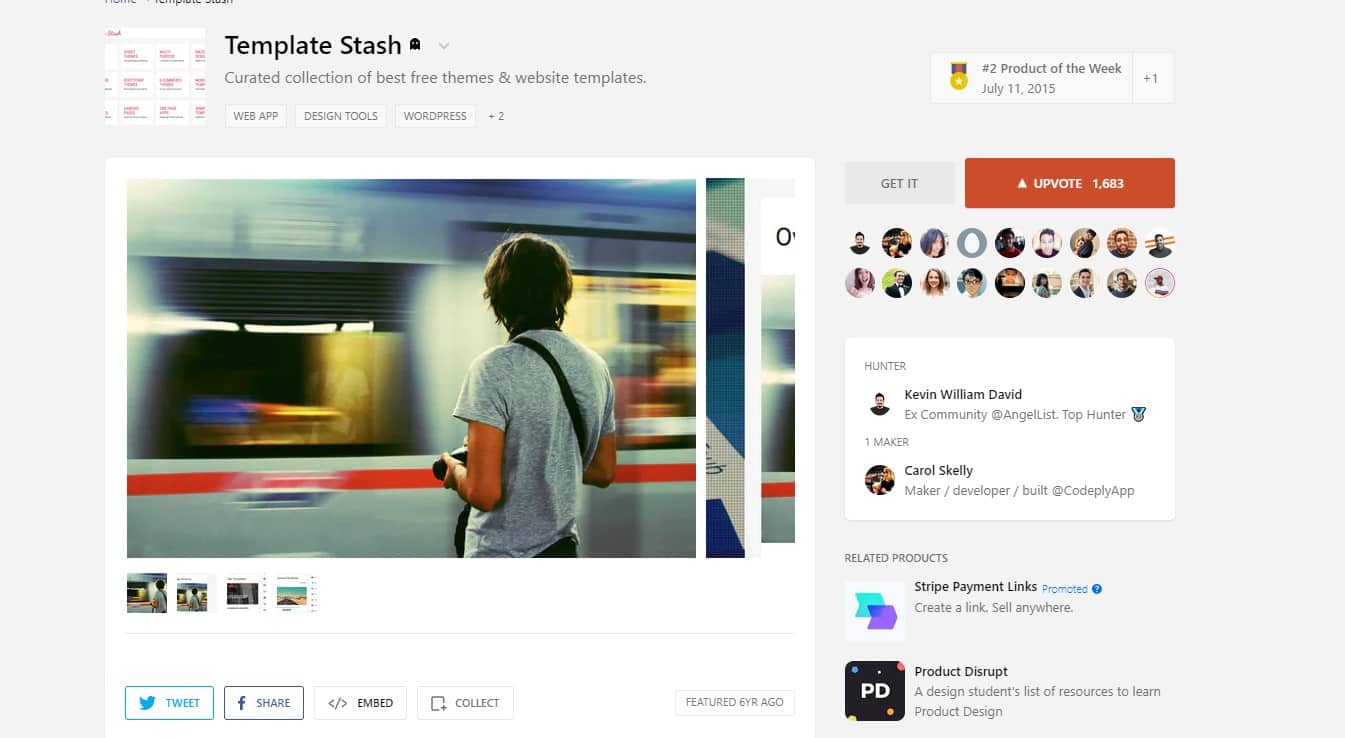Image resolution: width=1345 pixels, height=738 pixels.
Task: Open the last upvoter avatar in bottom row
Action: [1160, 283]
